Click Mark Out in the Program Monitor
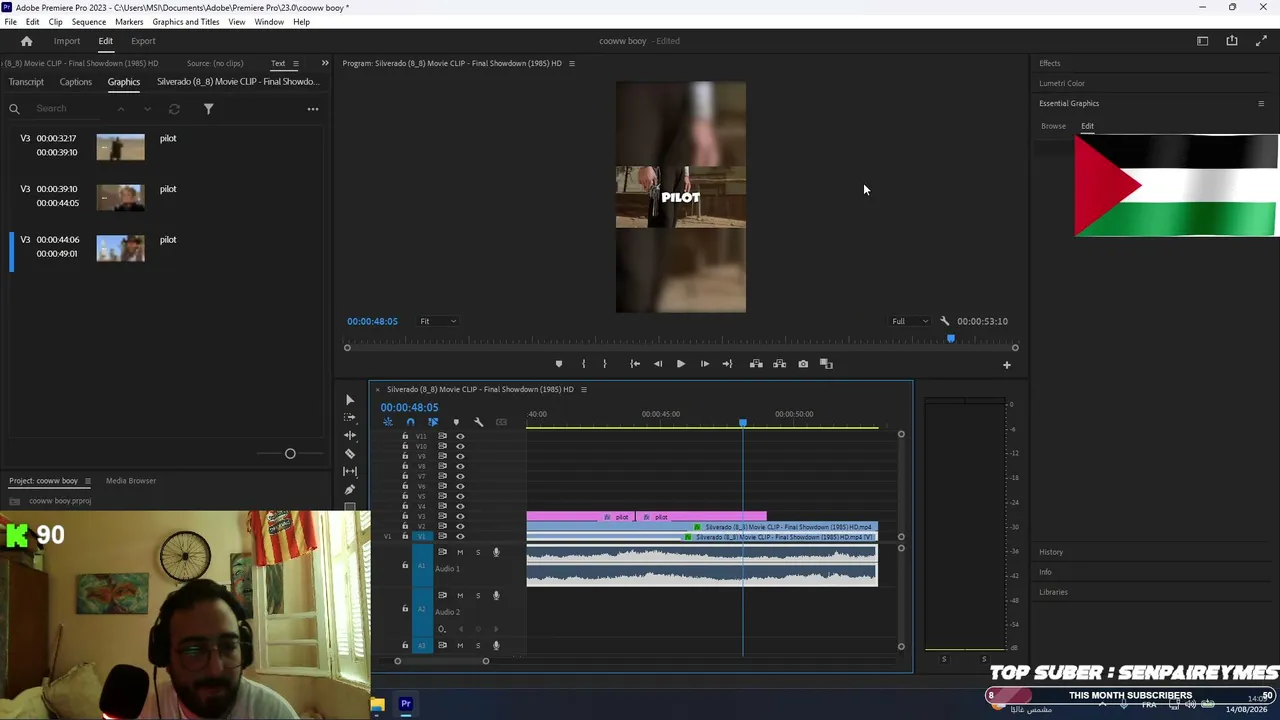 coord(604,364)
